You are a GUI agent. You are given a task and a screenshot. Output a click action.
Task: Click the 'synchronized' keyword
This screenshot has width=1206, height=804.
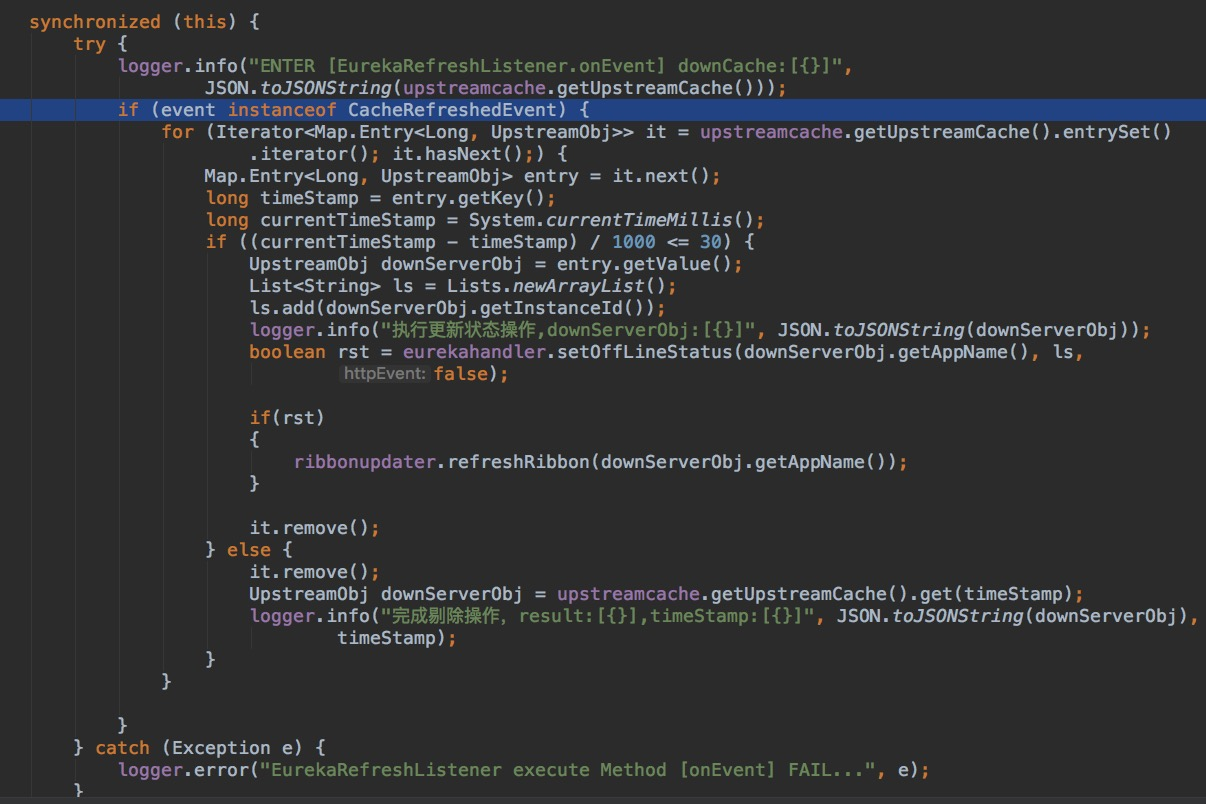(95, 21)
